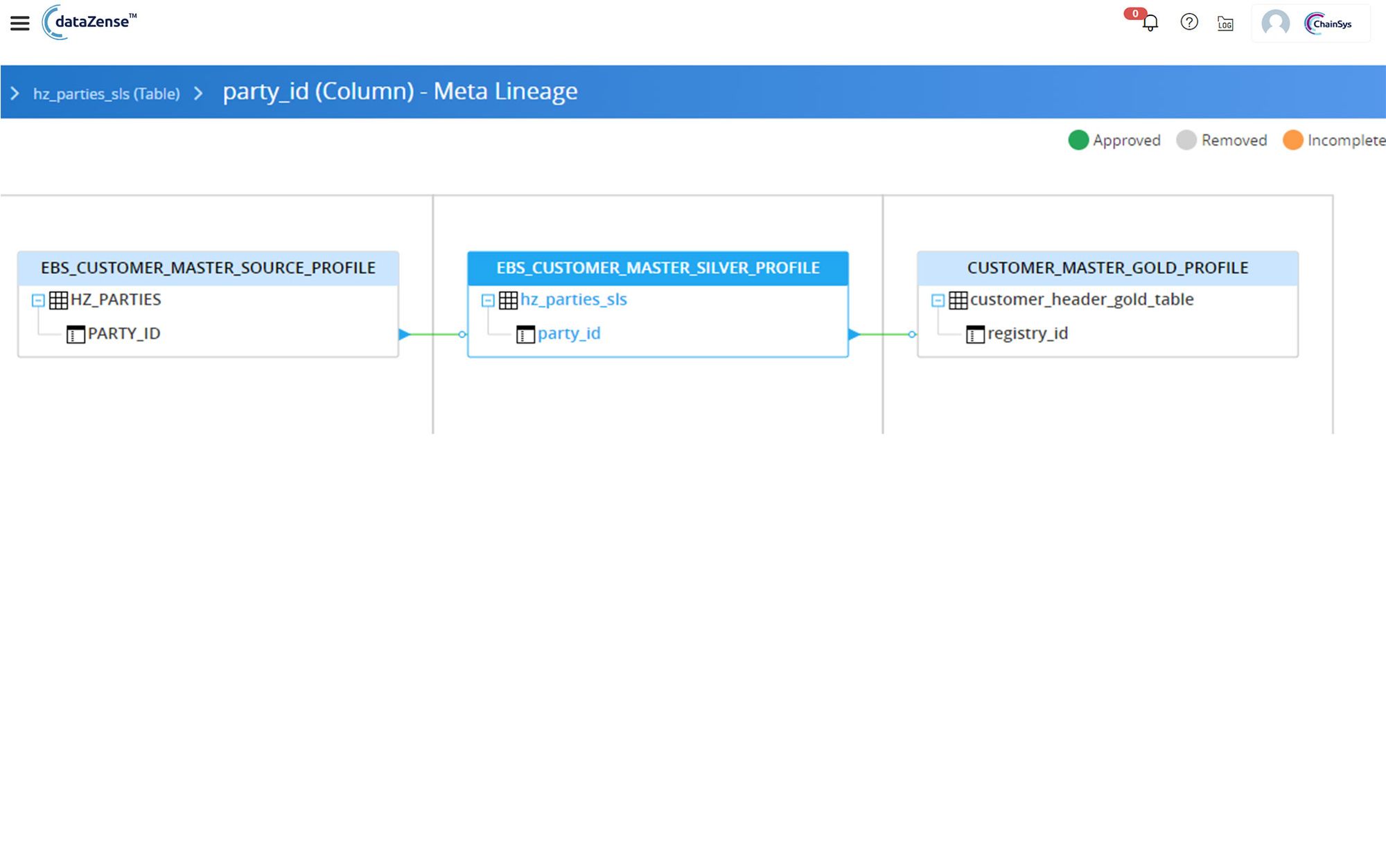
Task: Select the party_id column link
Action: (x=568, y=334)
